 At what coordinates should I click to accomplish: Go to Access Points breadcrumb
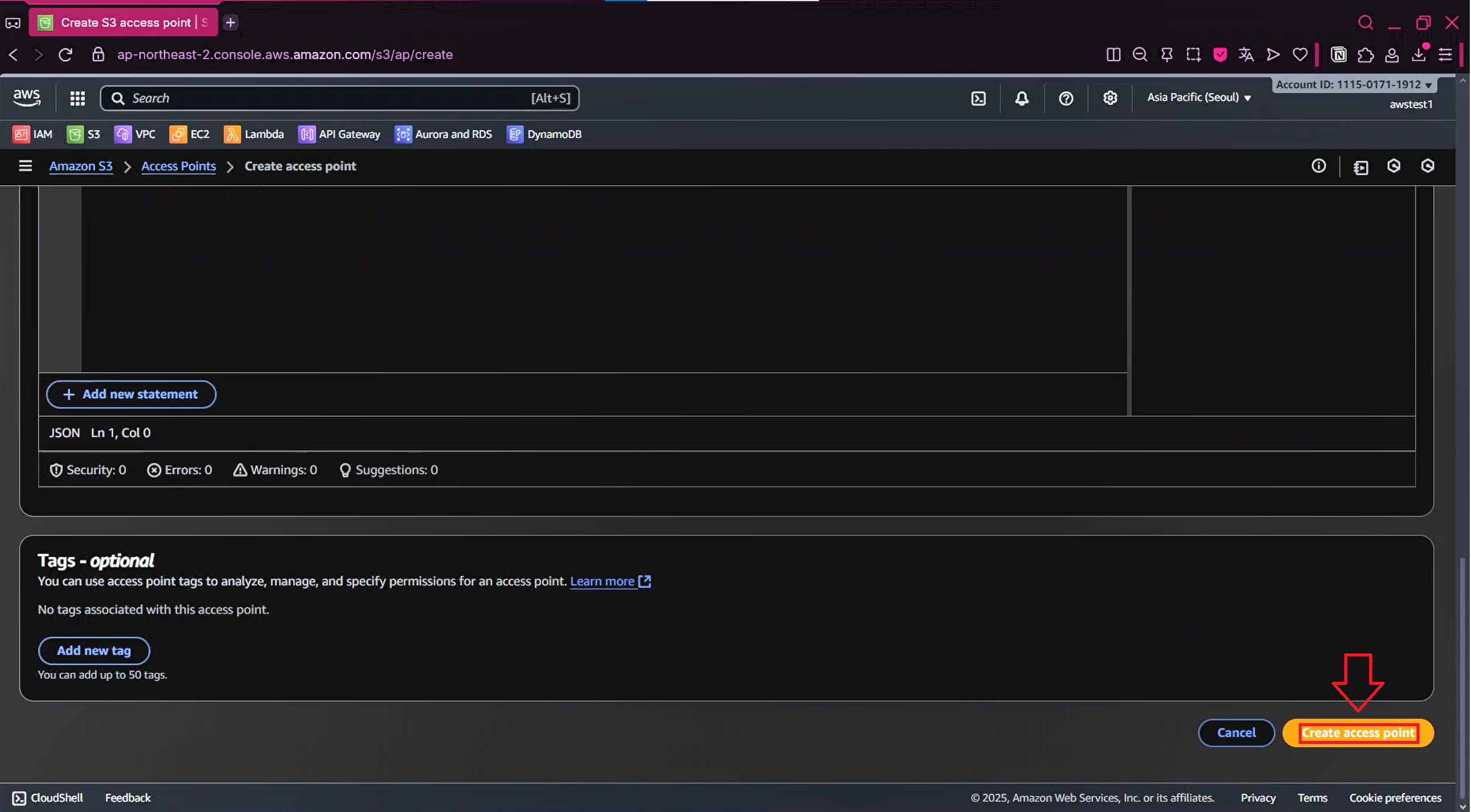(x=178, y=166)
